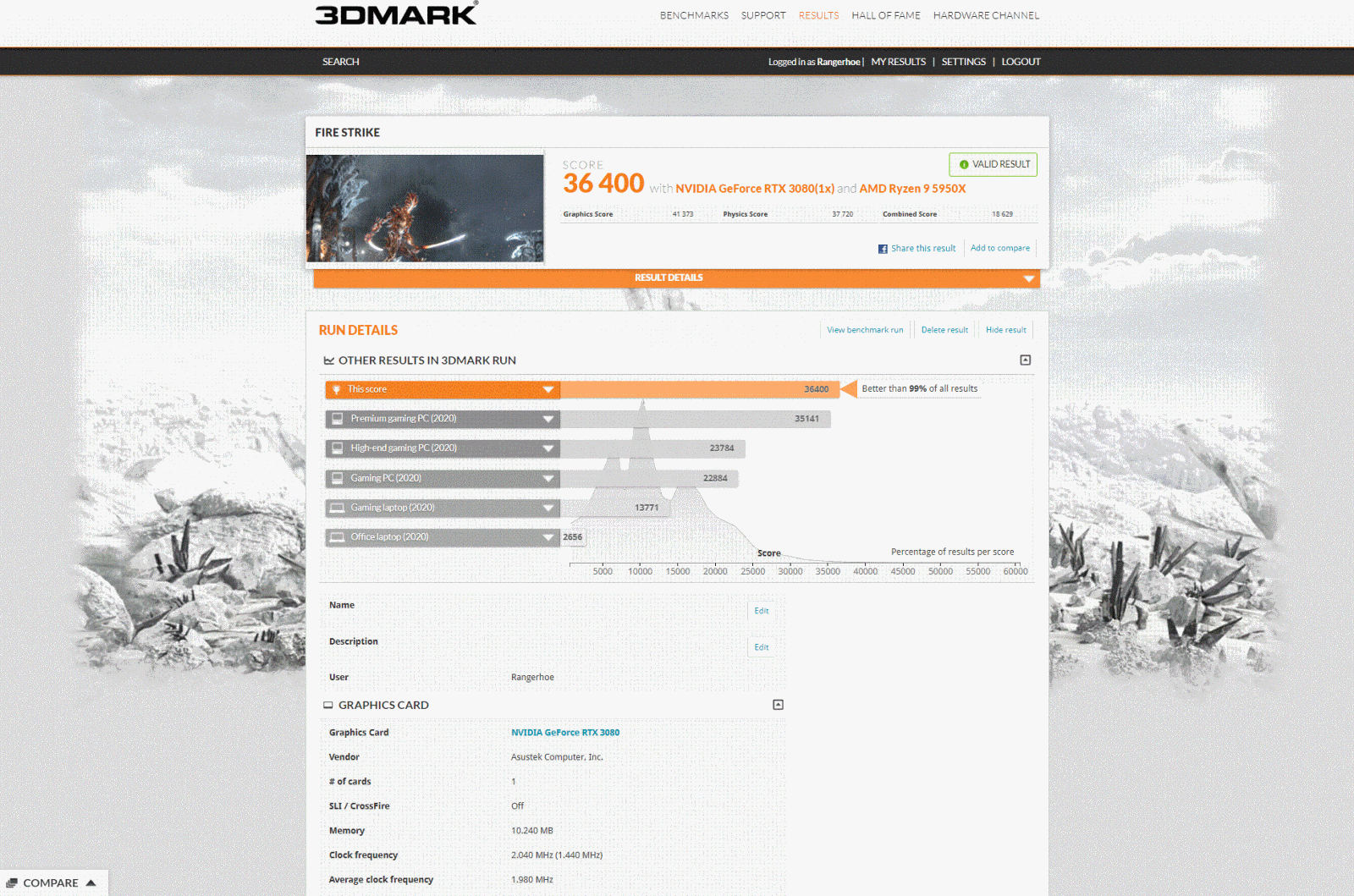Open the NVIDIA GeForce RTX 3080 card link
Viewport: 1354px width, 896px height.
coord(565,733)
